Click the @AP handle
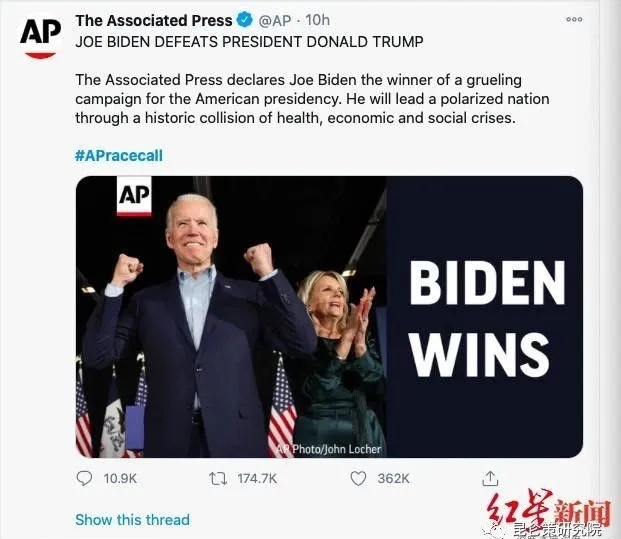 click(274, 20)
